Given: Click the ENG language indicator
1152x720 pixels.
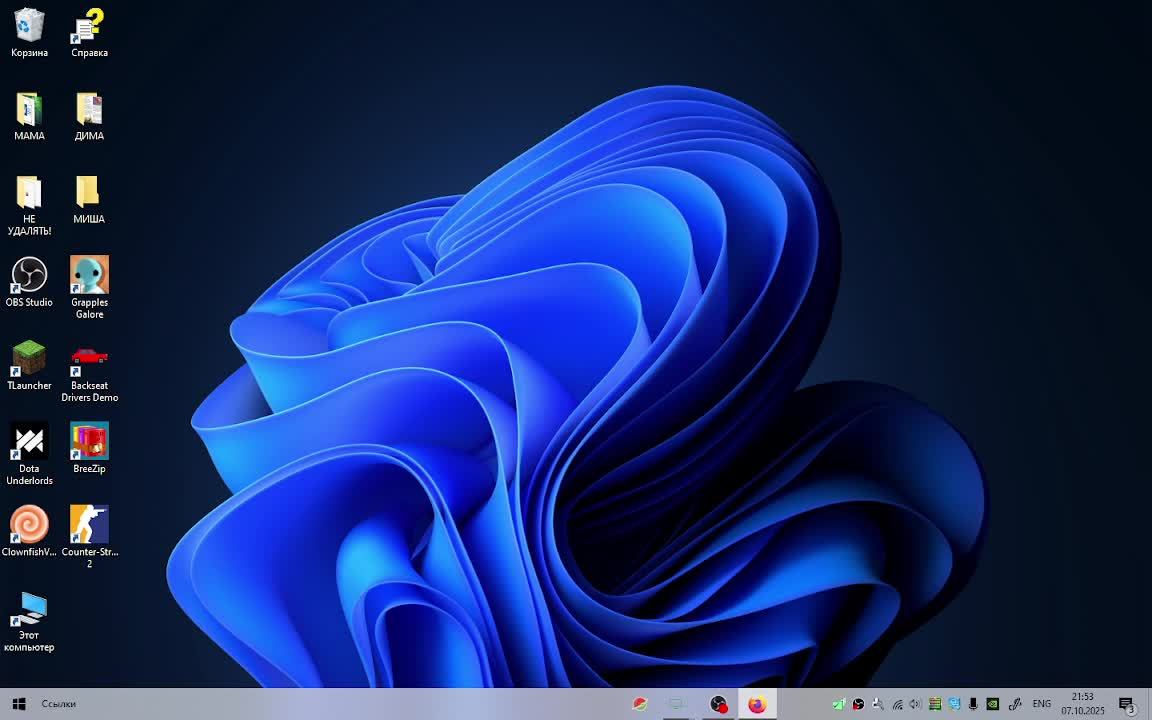Looking at the screenshot, I should click(1041, 704).
